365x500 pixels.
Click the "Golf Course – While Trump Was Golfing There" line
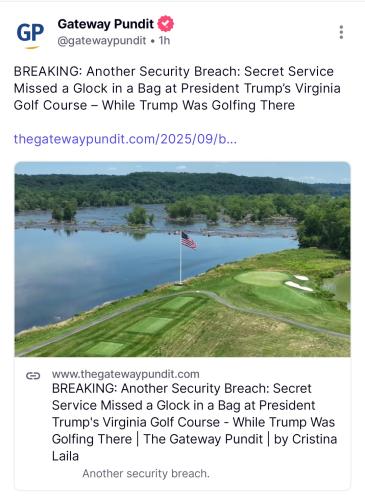(x=154, y=105)
